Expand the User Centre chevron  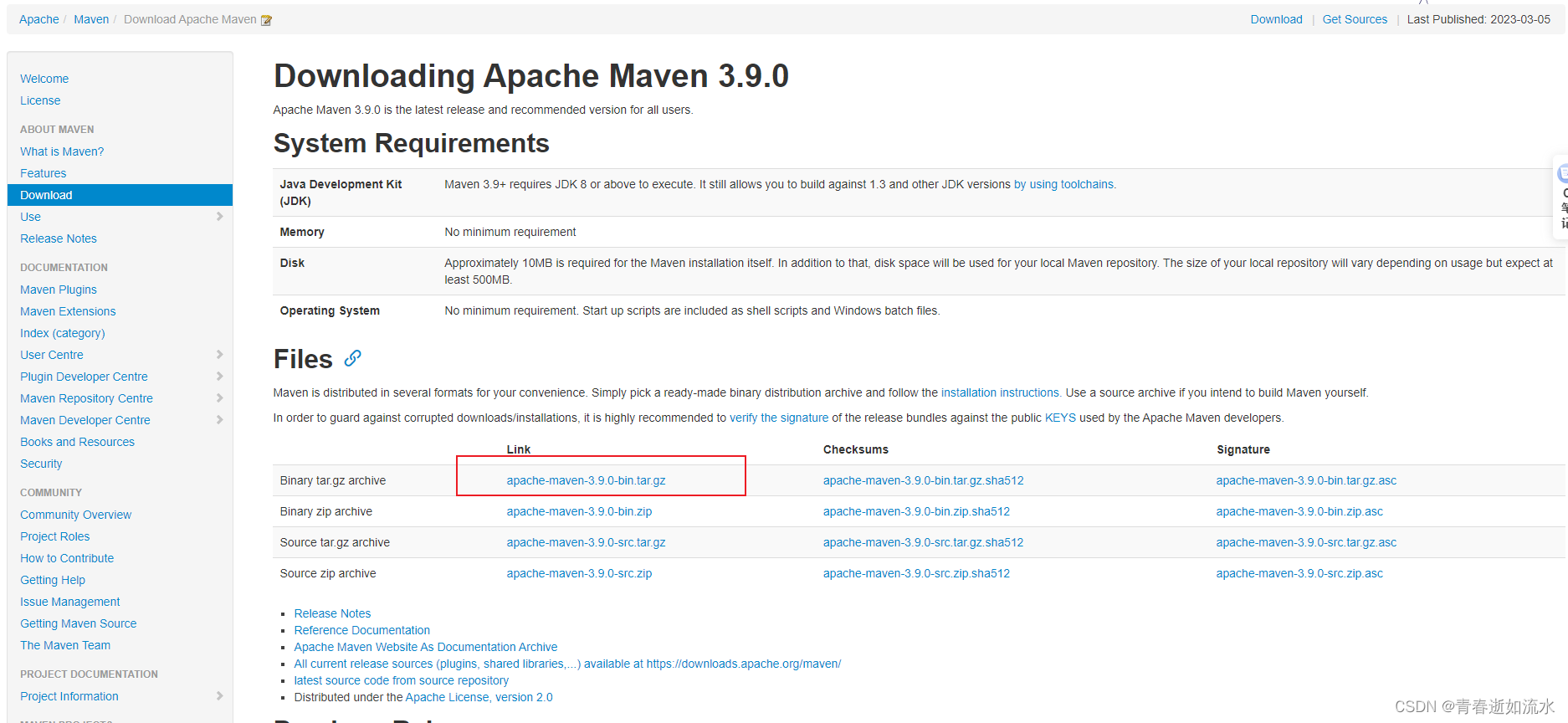219,354
